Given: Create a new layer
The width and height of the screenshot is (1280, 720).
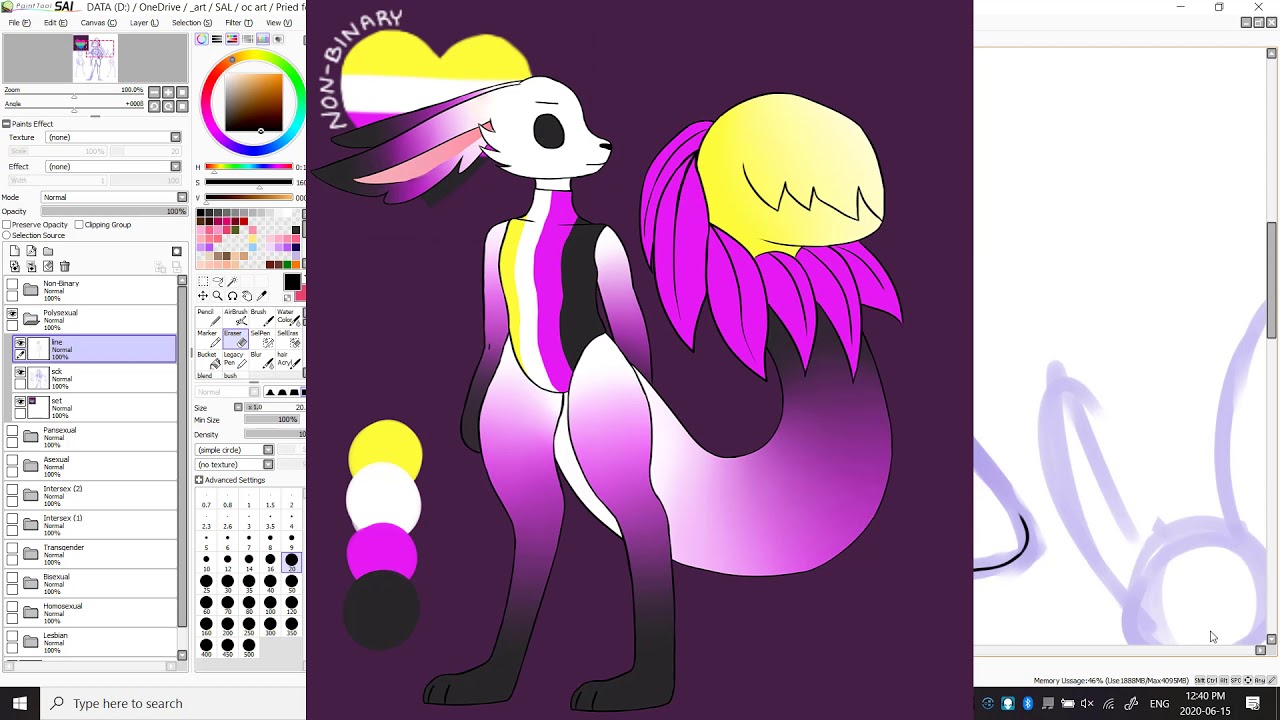Looking at the screenshot, I should (14, 251).
